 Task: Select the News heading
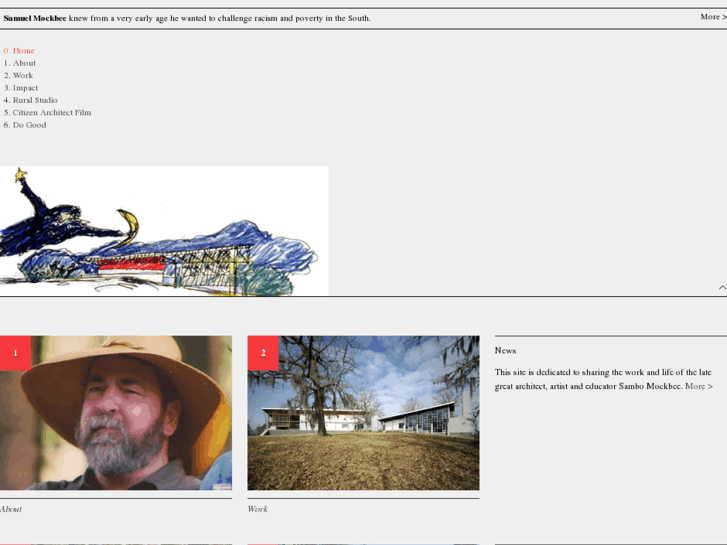point(505,351)
